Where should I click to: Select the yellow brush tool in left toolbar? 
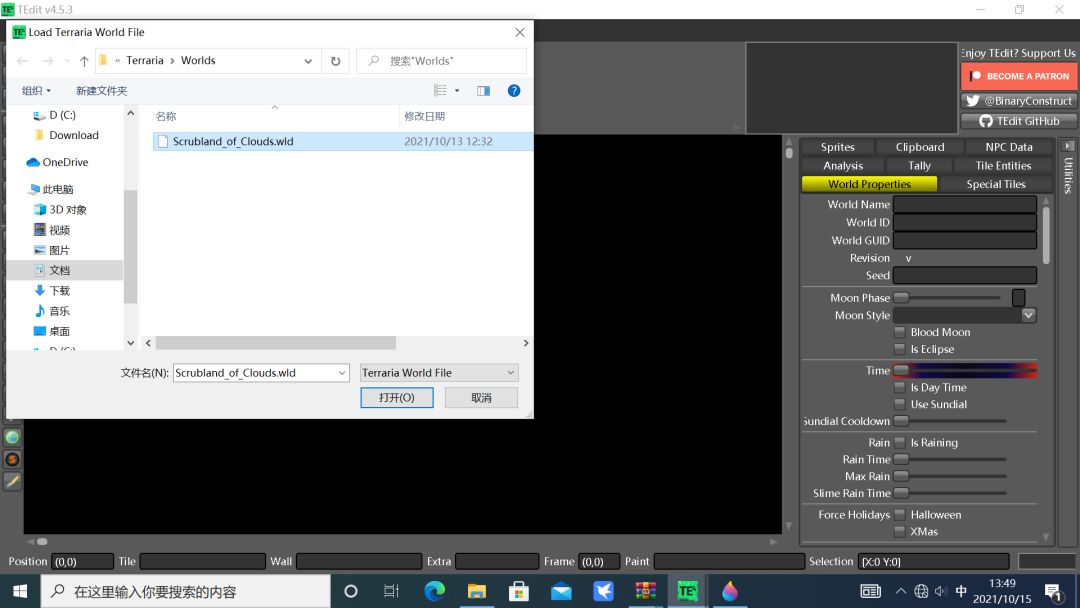click(12, 481)
